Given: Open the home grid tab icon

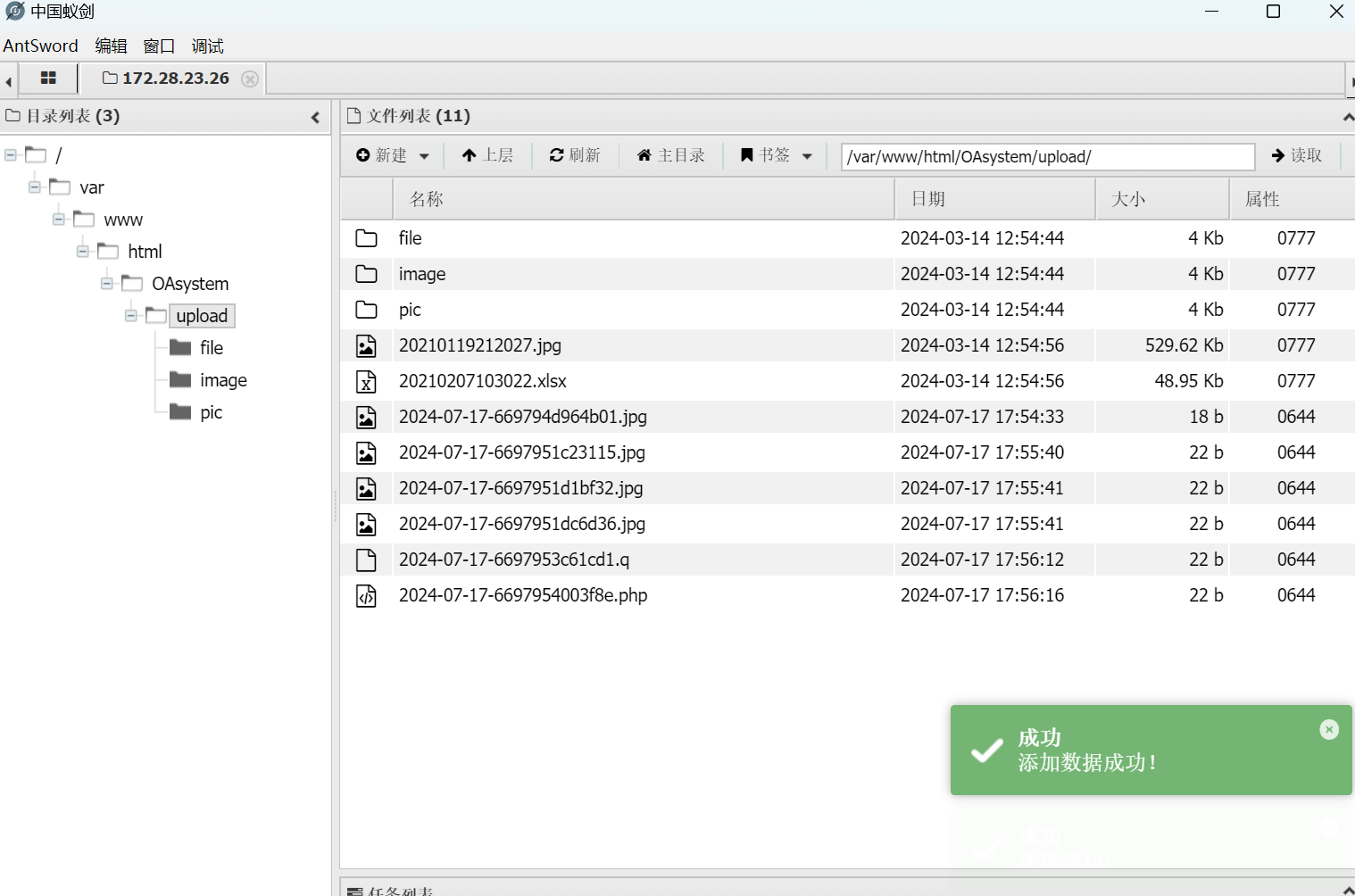Looking at the screenshot, I should point(48,79).
